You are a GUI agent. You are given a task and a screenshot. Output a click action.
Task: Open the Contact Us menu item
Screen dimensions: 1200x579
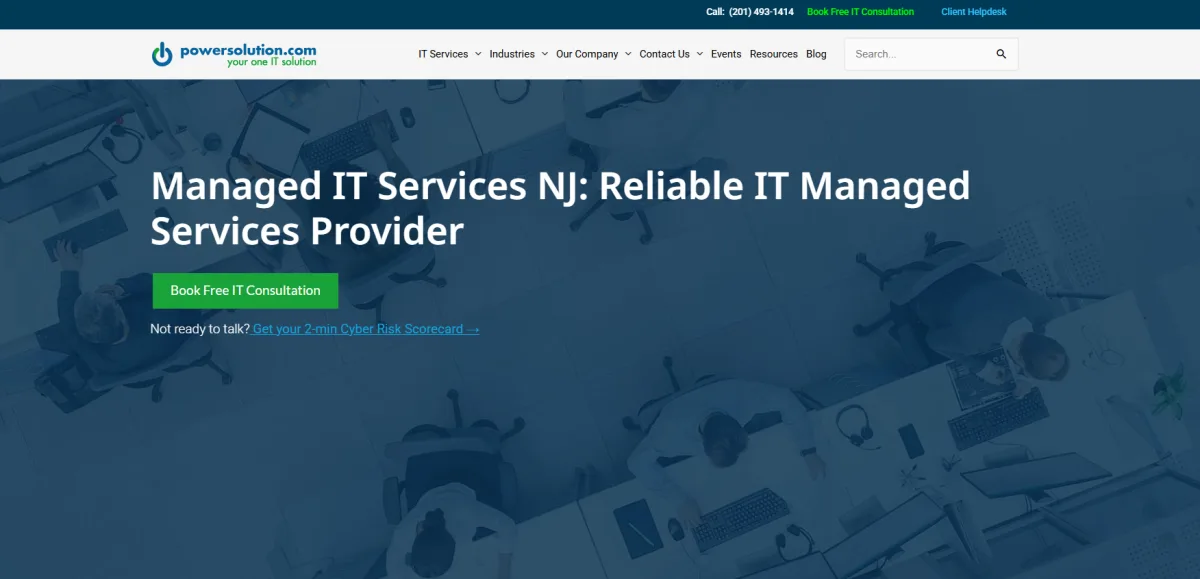pos(664,54)
